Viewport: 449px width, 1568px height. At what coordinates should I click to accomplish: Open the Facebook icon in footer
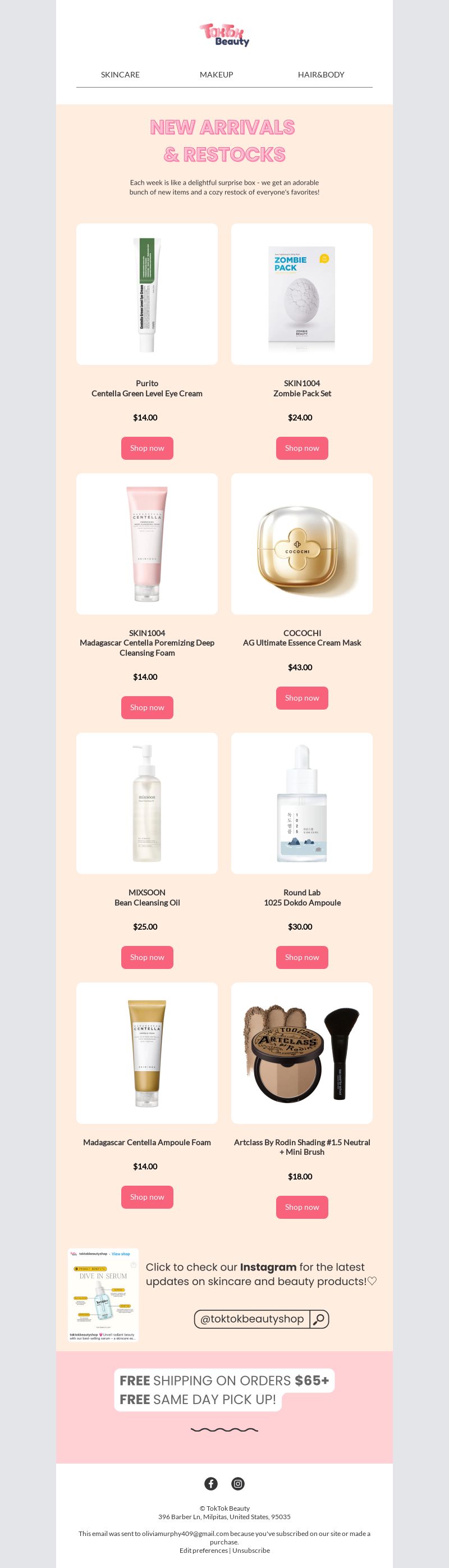coord(211,1483)
